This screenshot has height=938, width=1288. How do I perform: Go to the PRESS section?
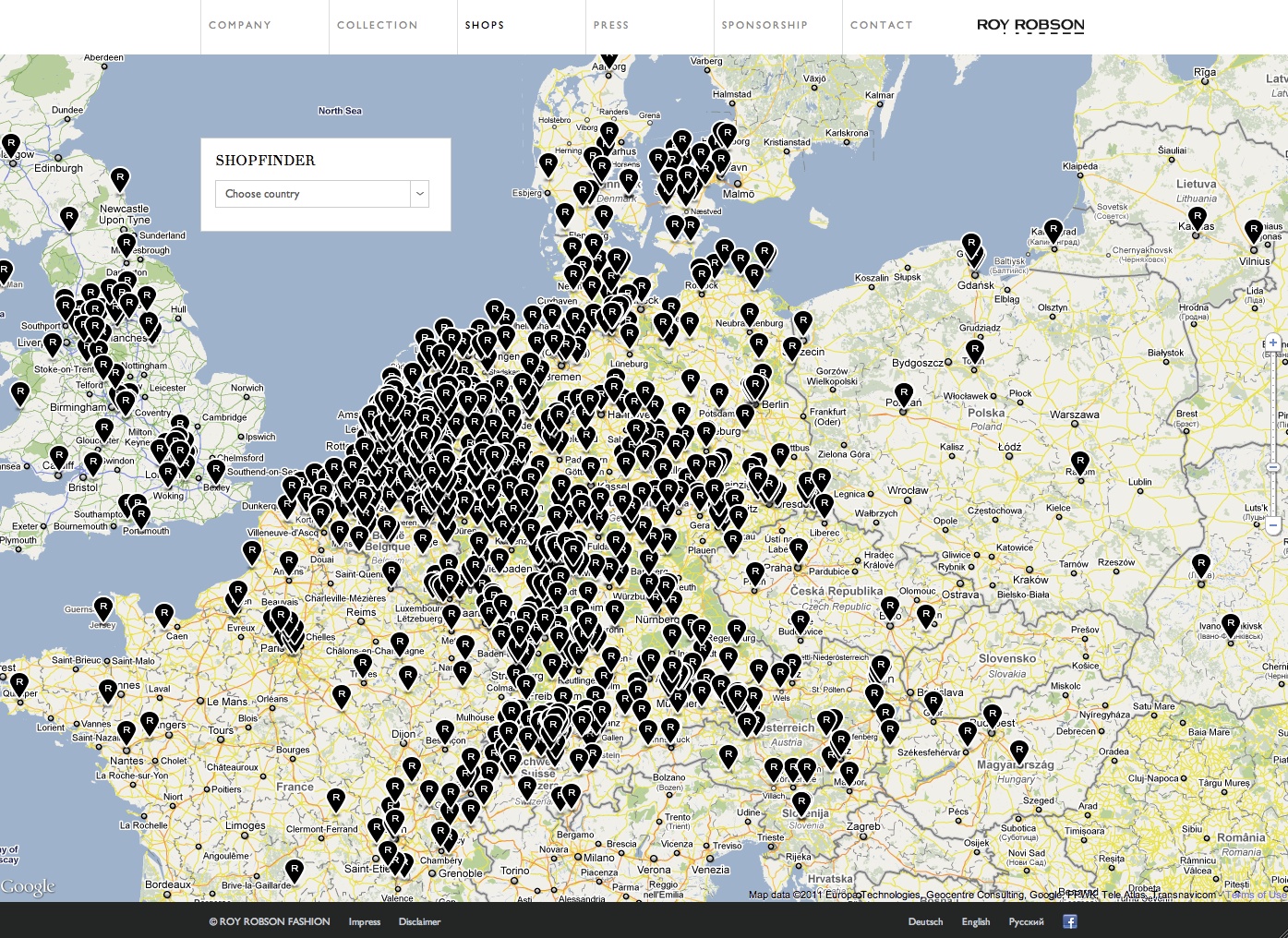(x=611, y=25)
